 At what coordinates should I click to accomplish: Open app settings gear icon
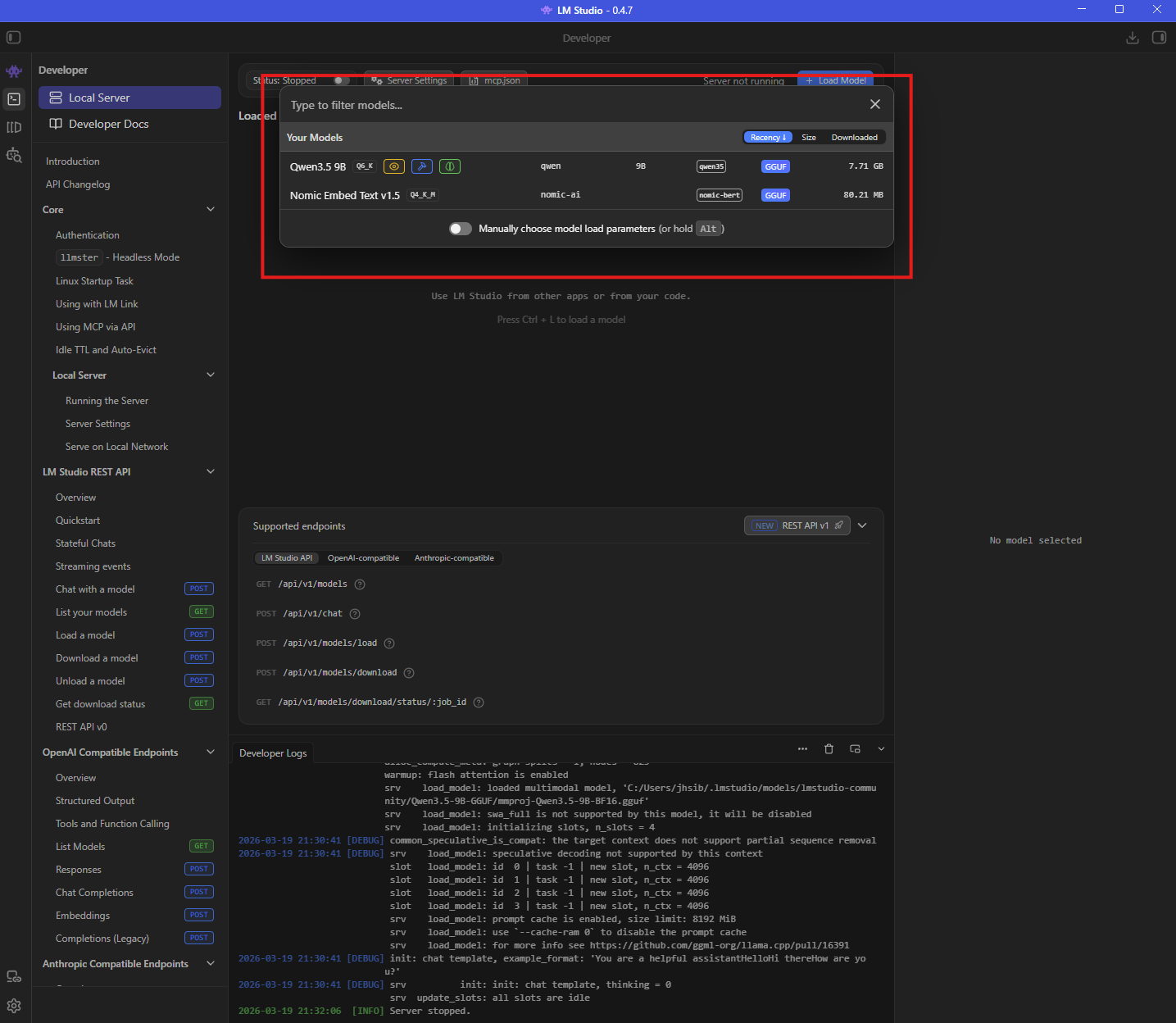(14, 1006)
